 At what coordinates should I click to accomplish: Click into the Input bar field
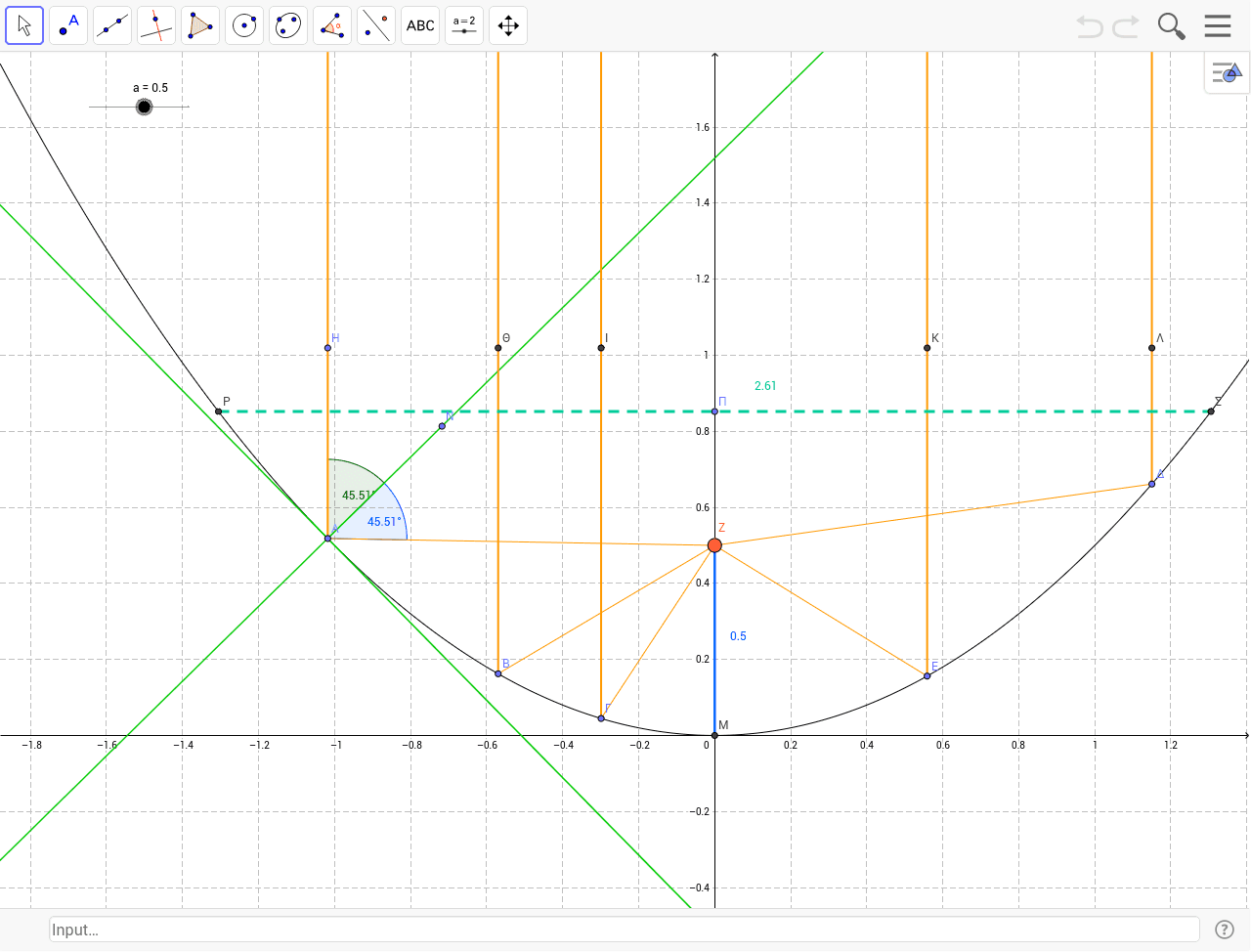pos(624,930)
